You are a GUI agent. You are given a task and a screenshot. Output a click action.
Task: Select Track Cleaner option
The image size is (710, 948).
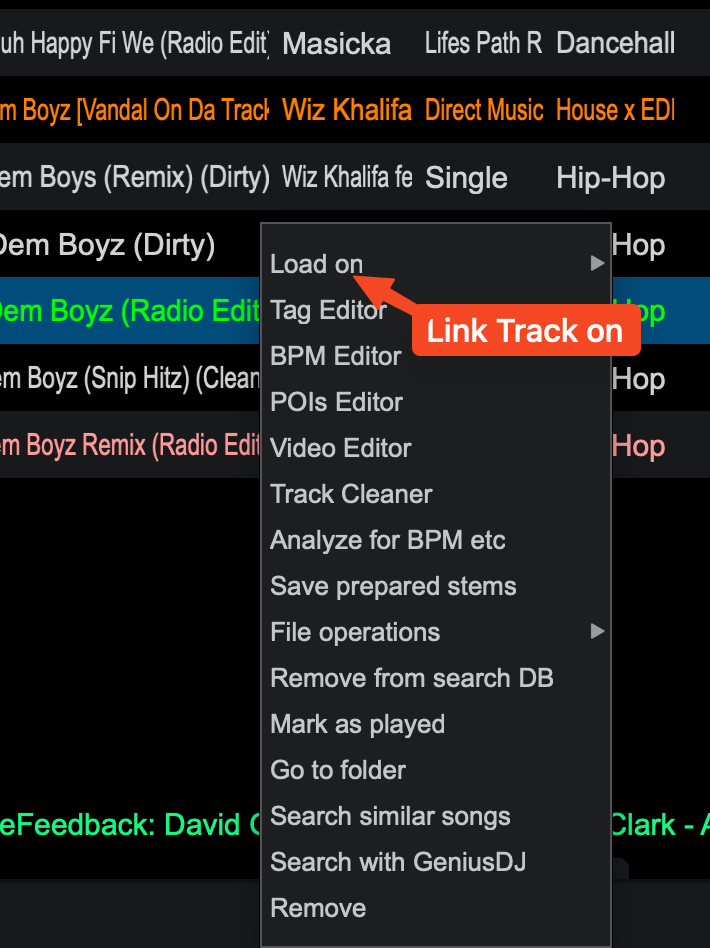coord(351,494)
